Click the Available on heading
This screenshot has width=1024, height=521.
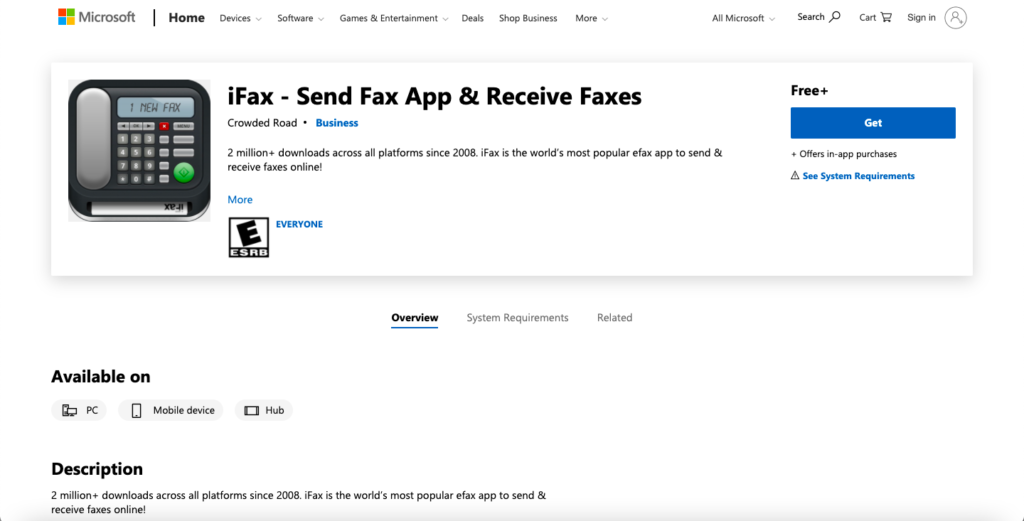coord(101,377)
